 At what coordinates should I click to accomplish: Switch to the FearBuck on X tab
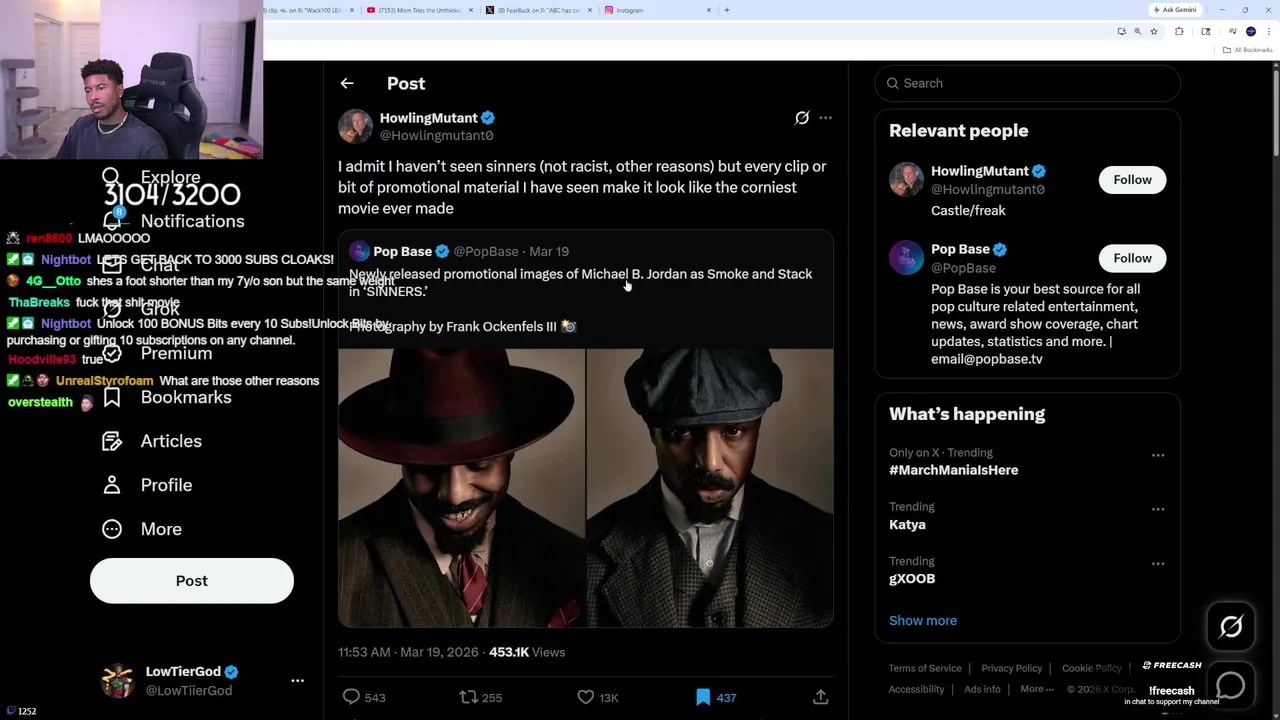click(538, 10)
